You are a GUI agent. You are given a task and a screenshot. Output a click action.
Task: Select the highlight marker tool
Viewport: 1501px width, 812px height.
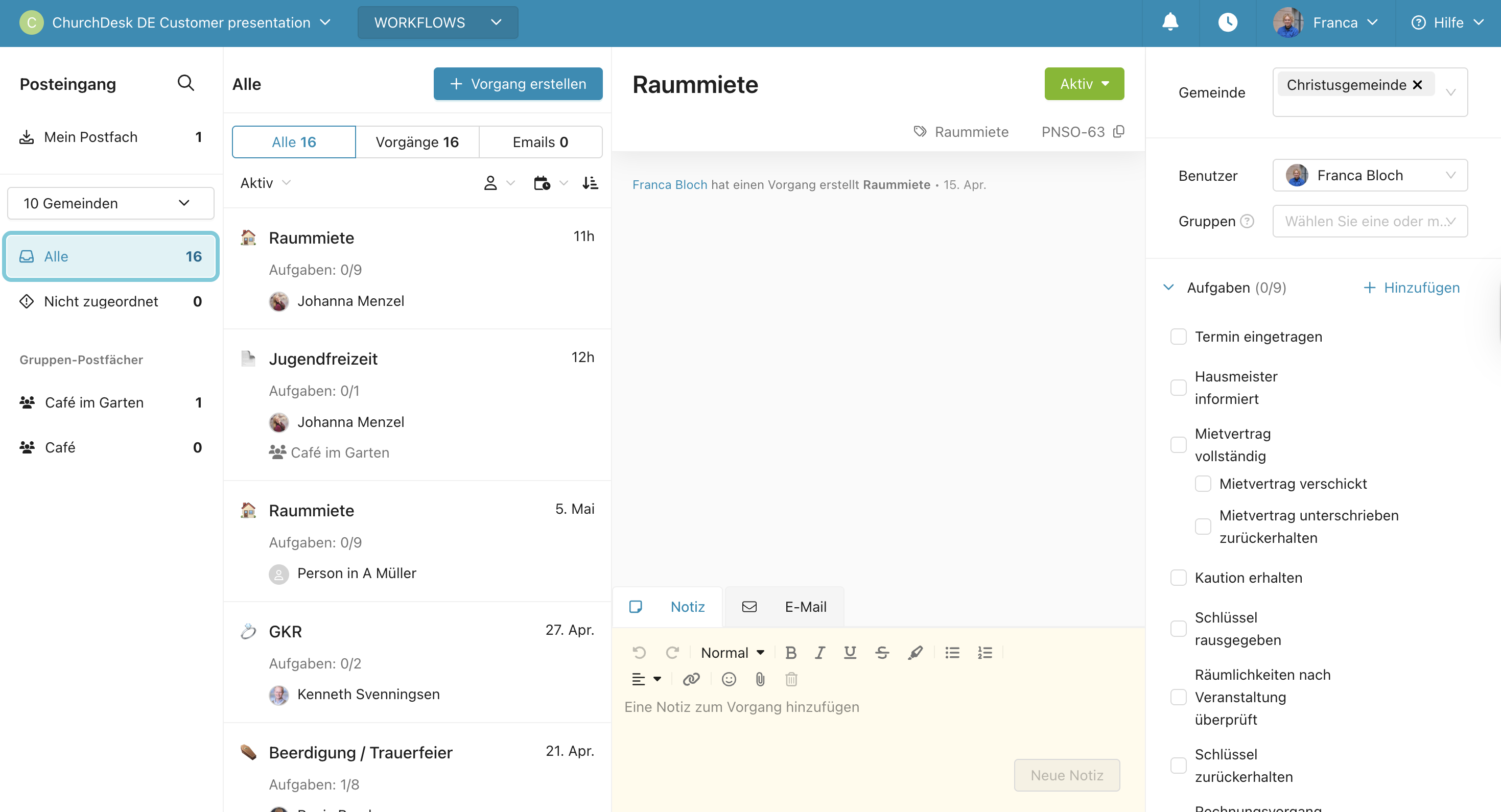915,652
